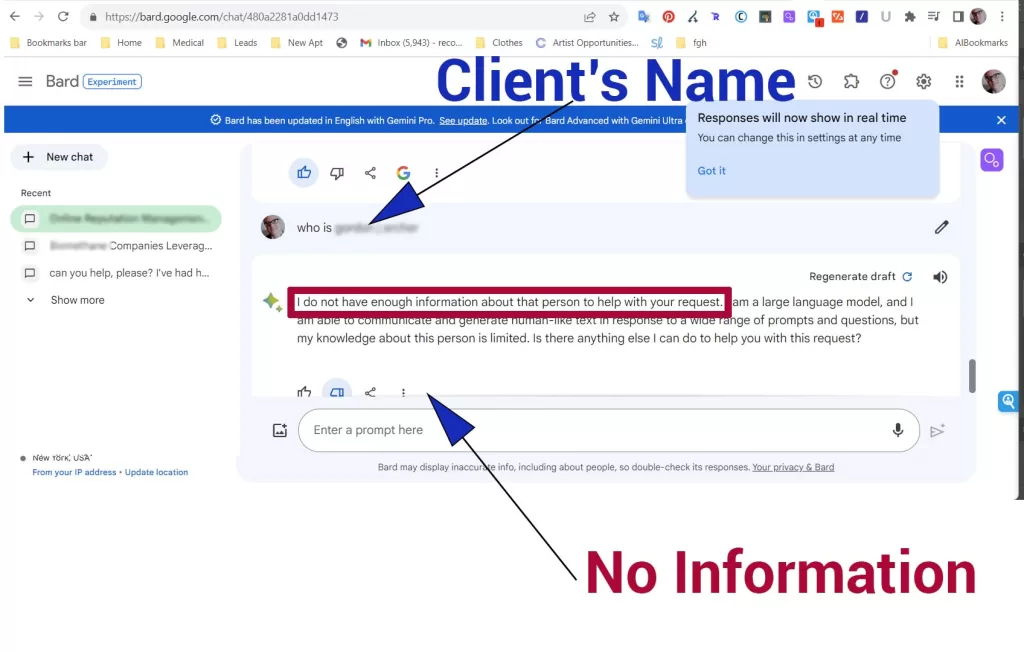The width and height of the screenshot is (1024, 652).
Task: Open the Chrome three-dot menu
Action: click(x=1003, y=16)
